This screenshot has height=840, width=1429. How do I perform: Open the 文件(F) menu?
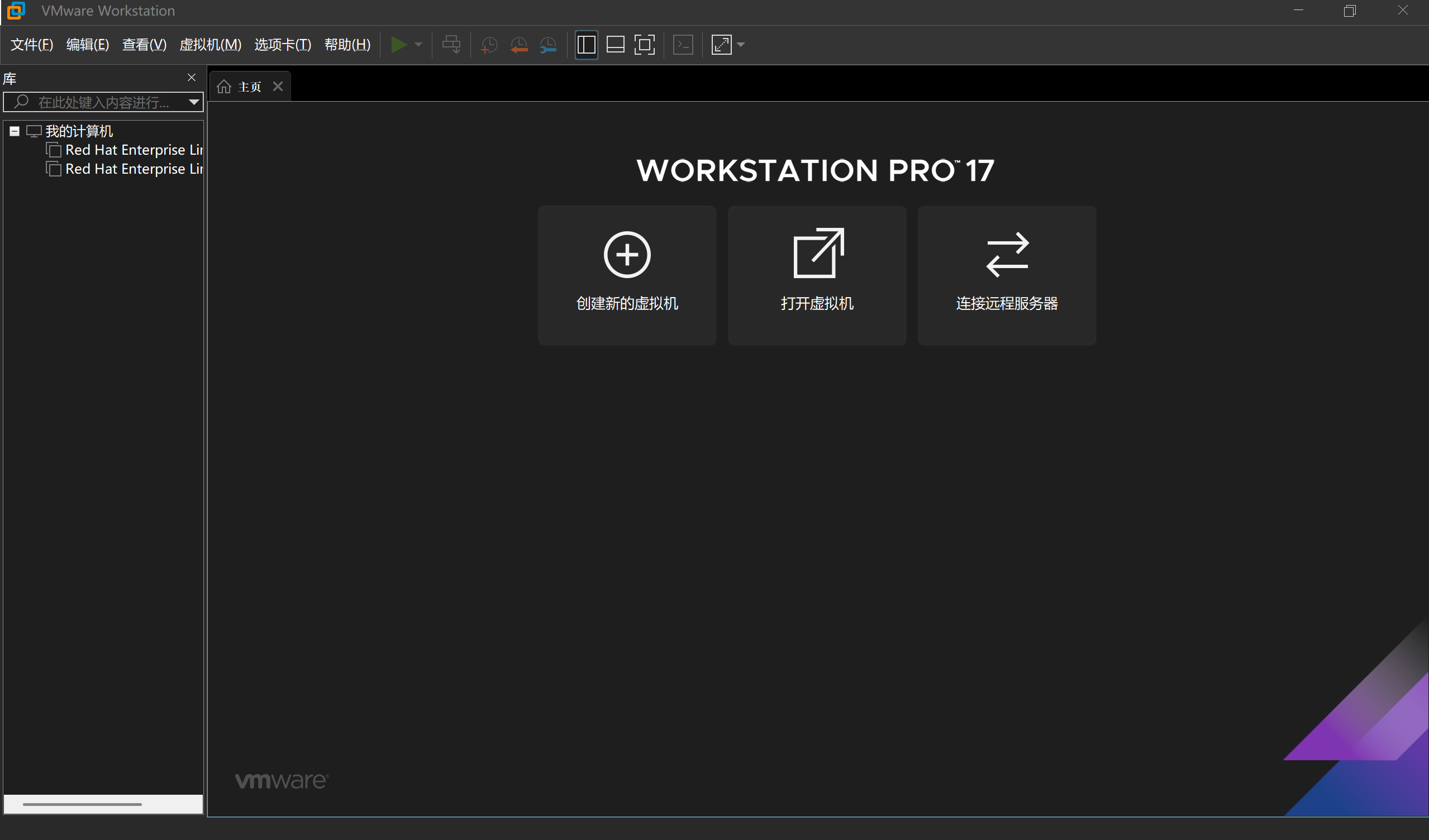[x=32, y=44]
